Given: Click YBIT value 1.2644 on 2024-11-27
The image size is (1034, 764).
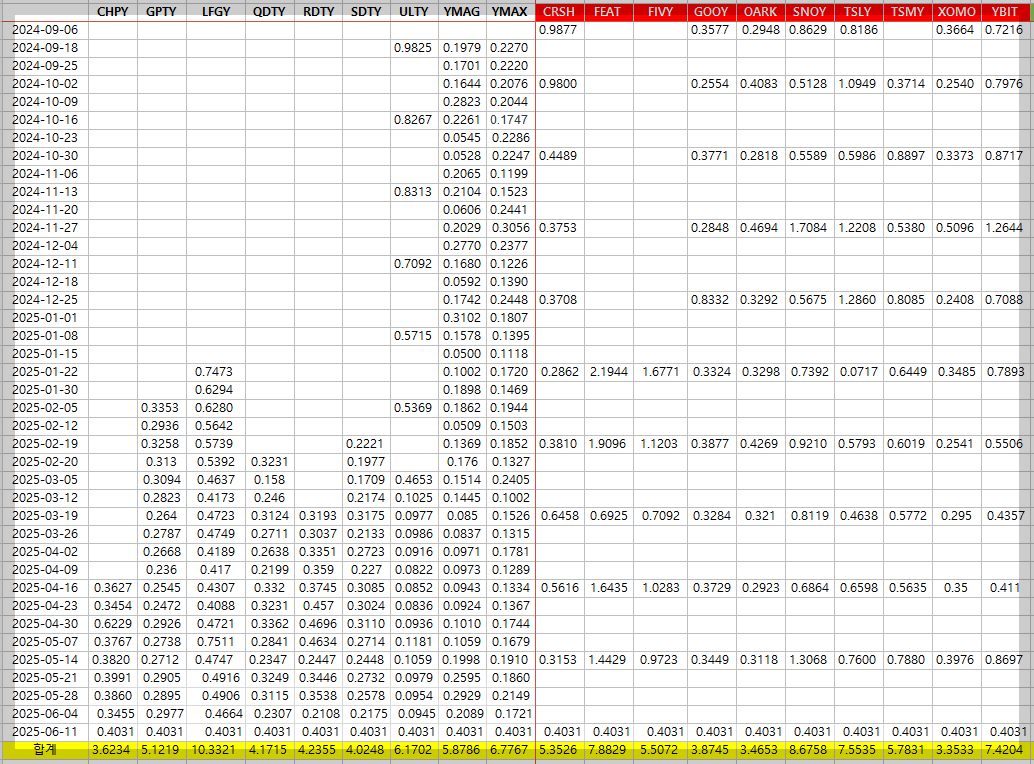Looking at the screenshot, I should (1004, 227).
